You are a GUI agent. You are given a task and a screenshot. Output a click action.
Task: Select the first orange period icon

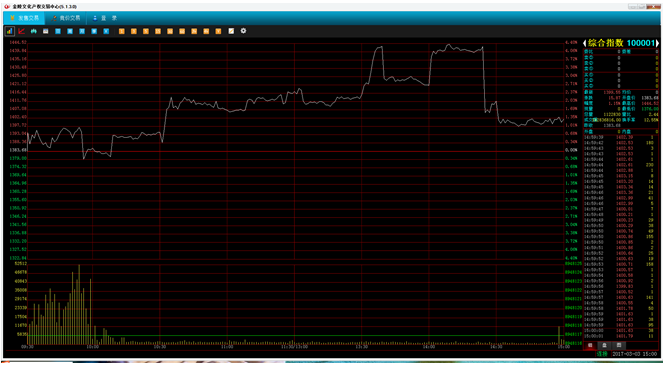[122, 31]
